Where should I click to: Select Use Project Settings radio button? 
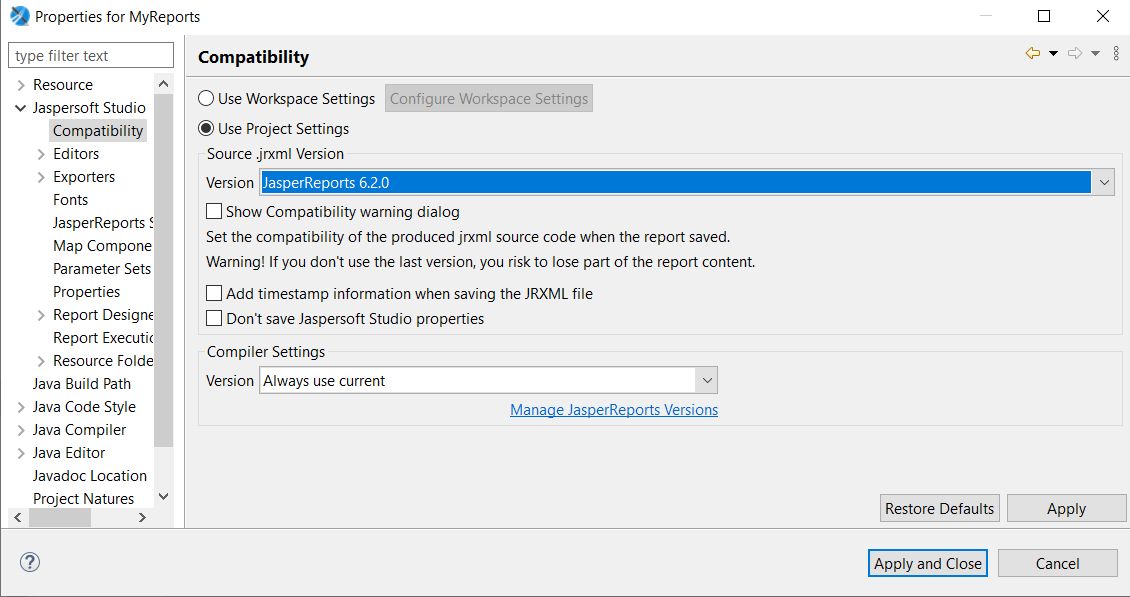206,128
